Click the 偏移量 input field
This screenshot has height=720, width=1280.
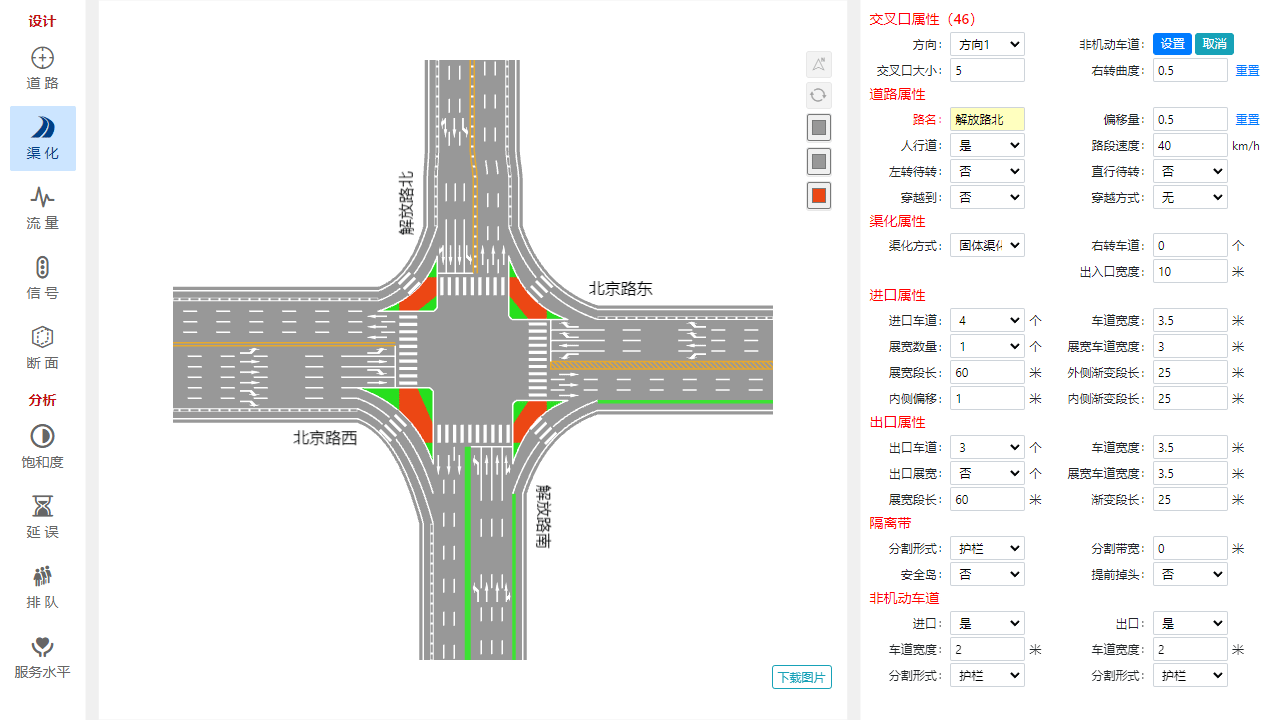[1190, 119]
